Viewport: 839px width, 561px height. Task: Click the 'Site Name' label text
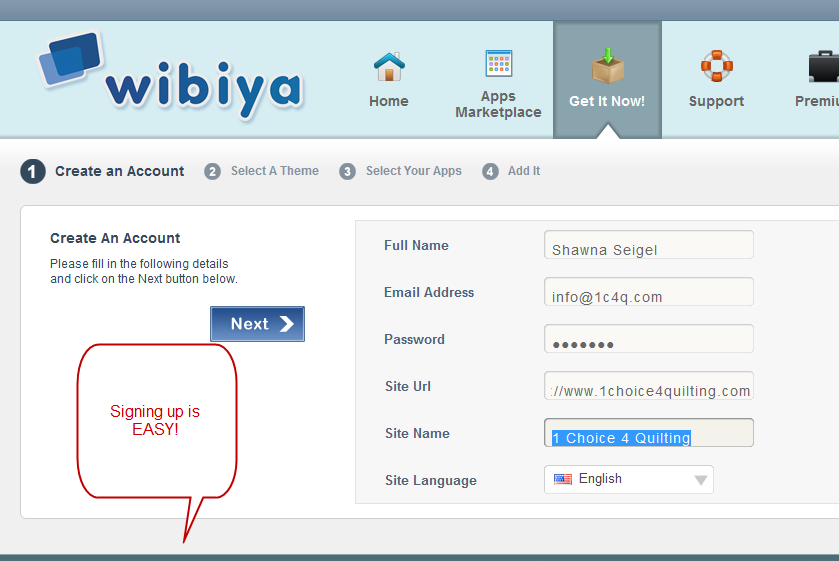[x=417, y=434]
